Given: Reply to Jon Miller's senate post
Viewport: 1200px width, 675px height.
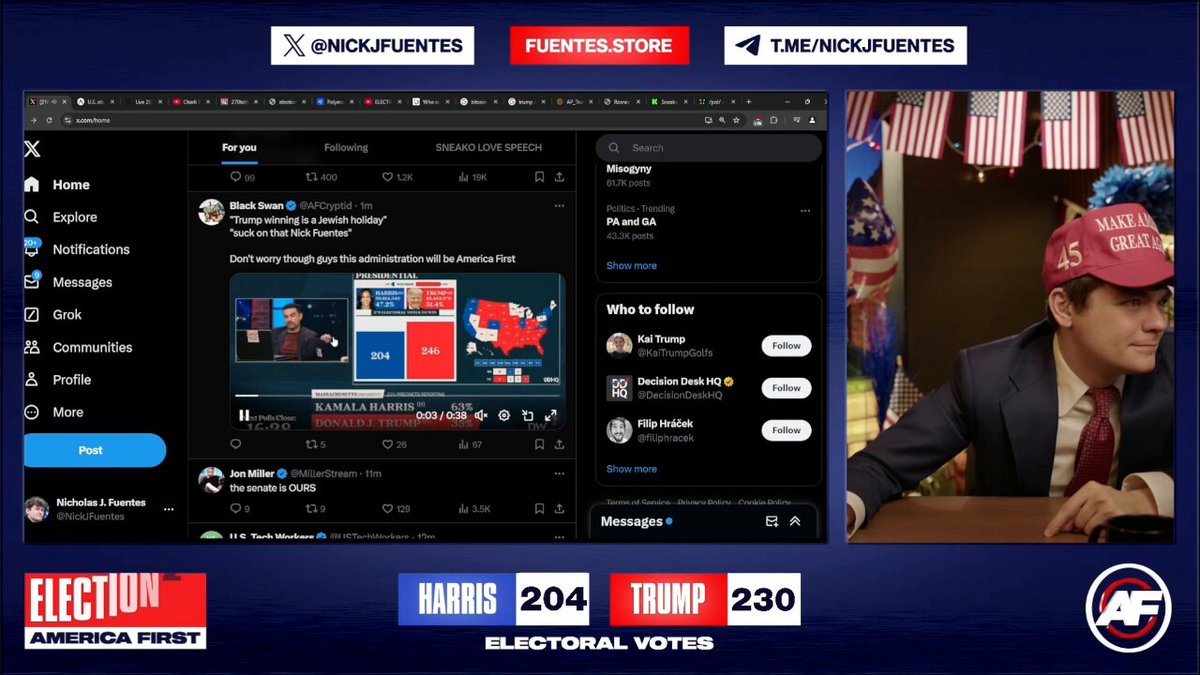Looking at the screenshot, I should (239, 508).
